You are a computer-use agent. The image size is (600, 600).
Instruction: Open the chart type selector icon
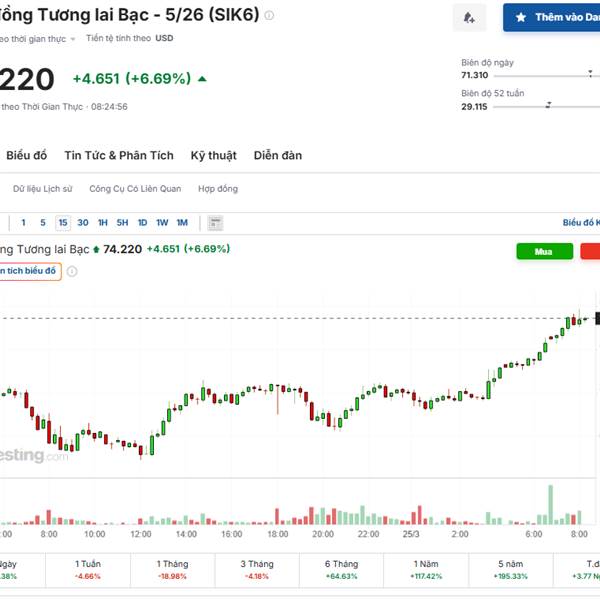click(x=215, y=223)
